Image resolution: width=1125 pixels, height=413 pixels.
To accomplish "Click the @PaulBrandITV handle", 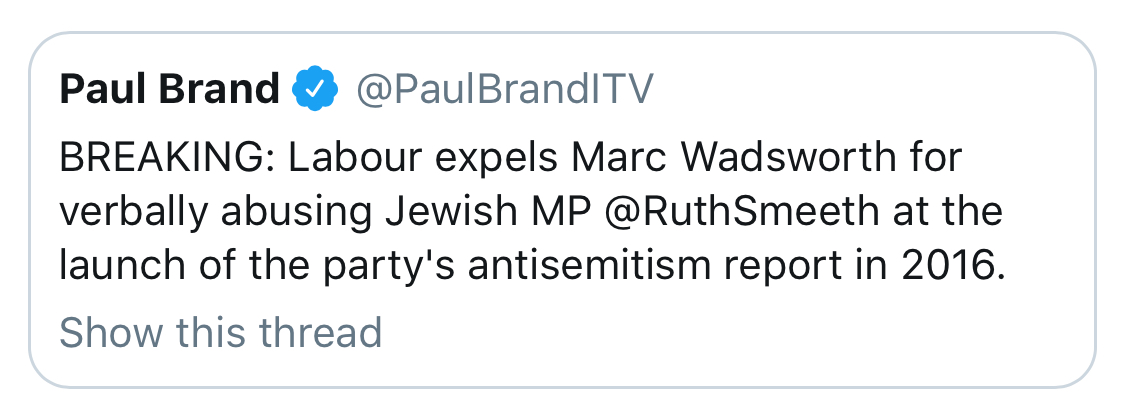I will pyautogui.click(x=505, y=91).
